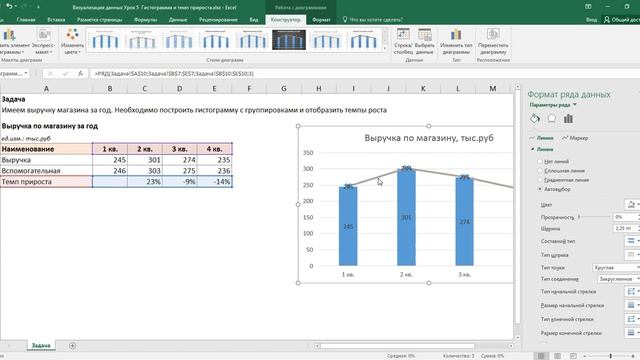
Task: Select cell containing 23% growth rate
Action: 144,182
